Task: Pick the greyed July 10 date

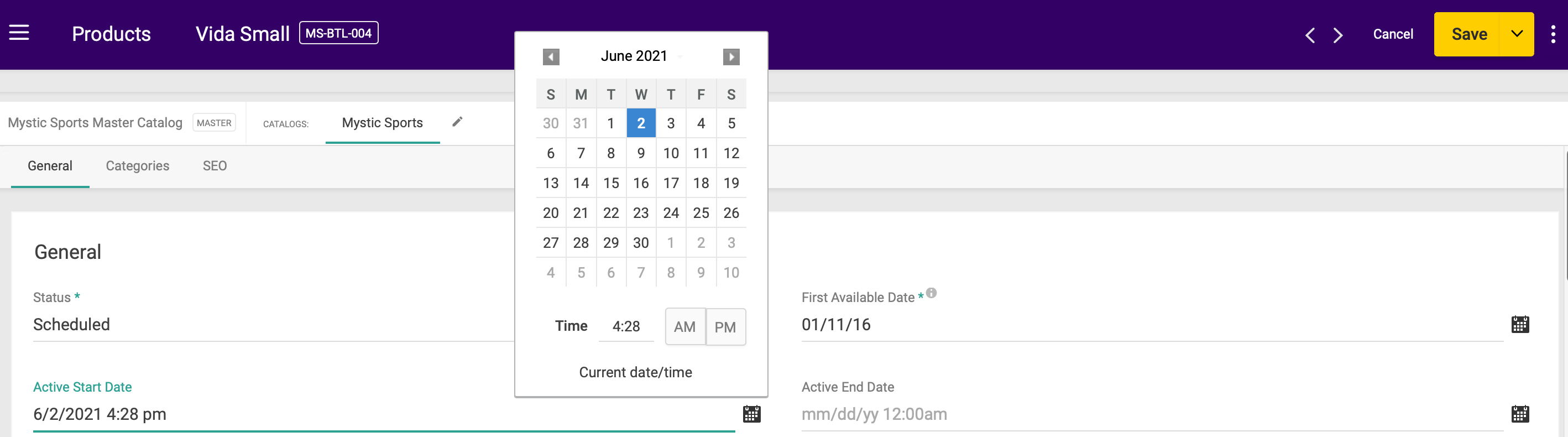Action: pyautogui.click(x=731, y=272)
